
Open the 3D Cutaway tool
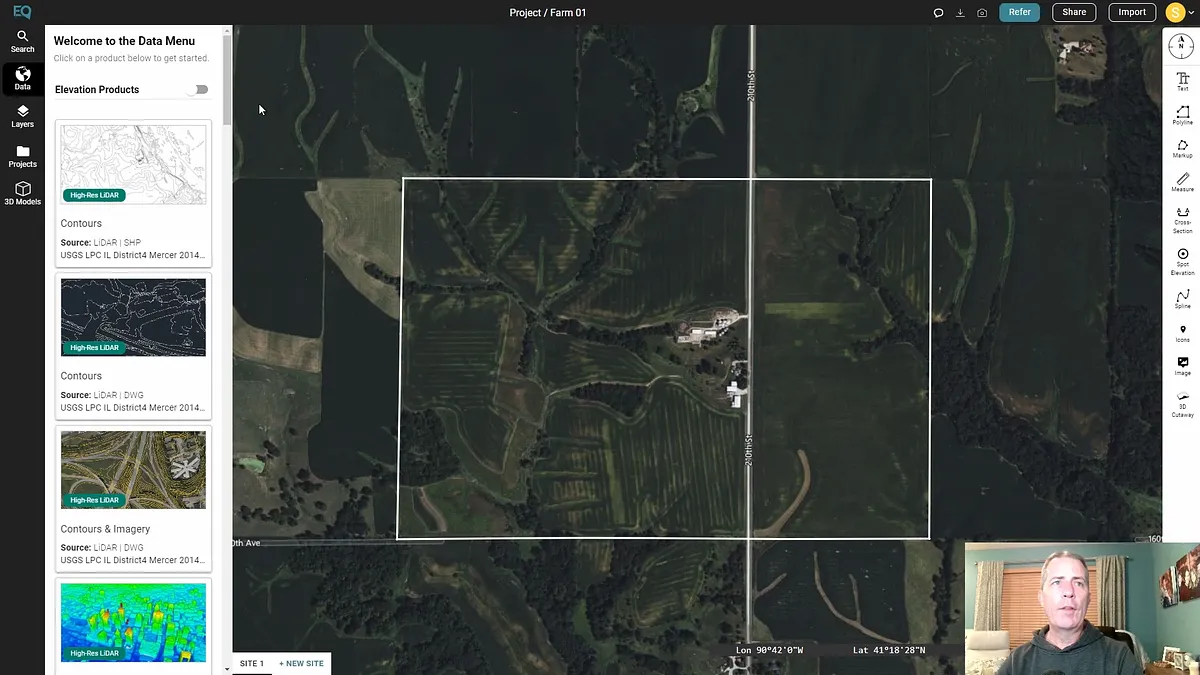tap(1182, 402)
